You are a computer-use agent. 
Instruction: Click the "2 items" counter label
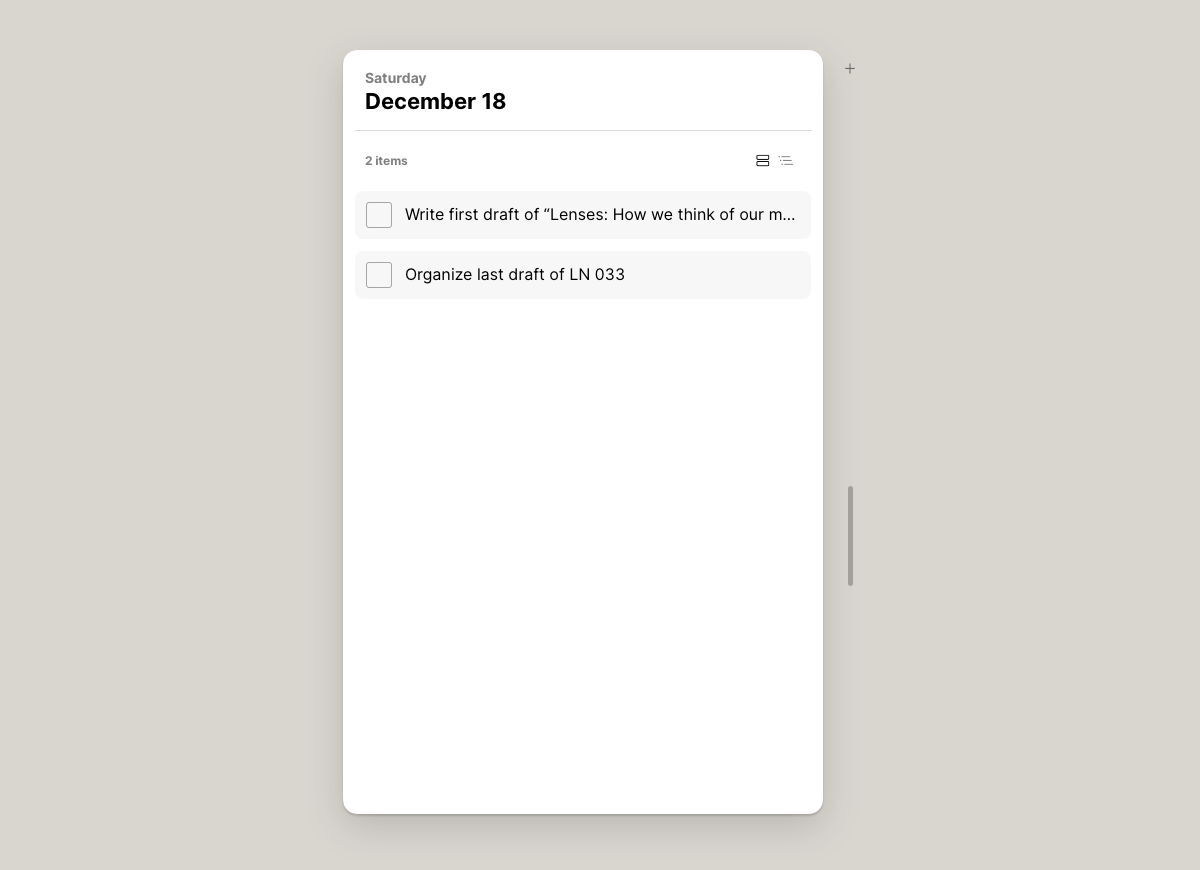pos(386,161)
